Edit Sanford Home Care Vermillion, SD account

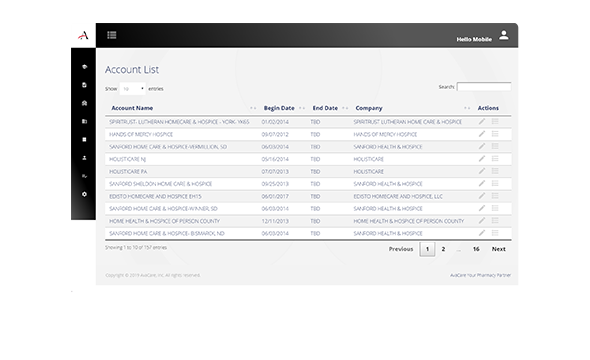[482, 146]
